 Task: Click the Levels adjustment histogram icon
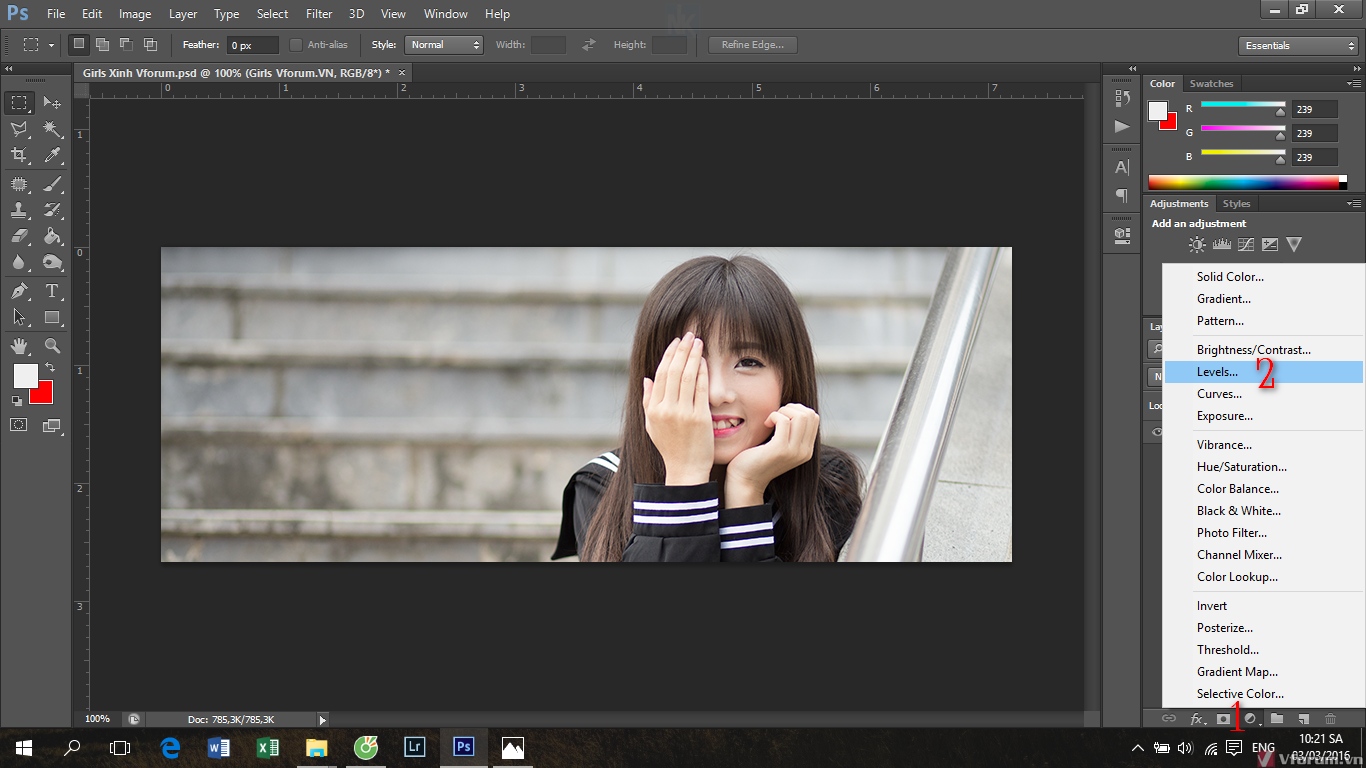(x=1221, y=244)
